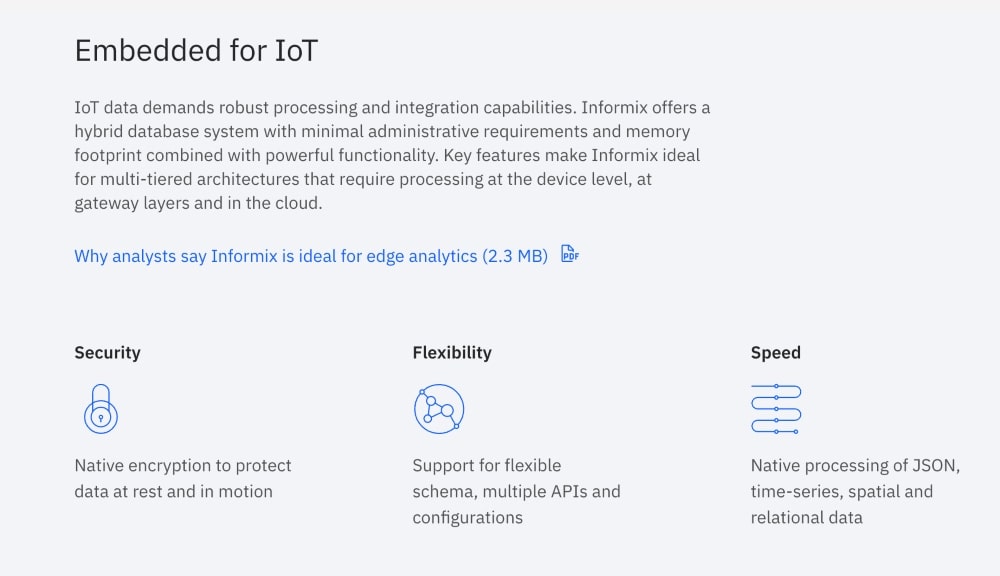
Task: Click the network graph icon under Flexibility
Action: (x=438, y=408)
